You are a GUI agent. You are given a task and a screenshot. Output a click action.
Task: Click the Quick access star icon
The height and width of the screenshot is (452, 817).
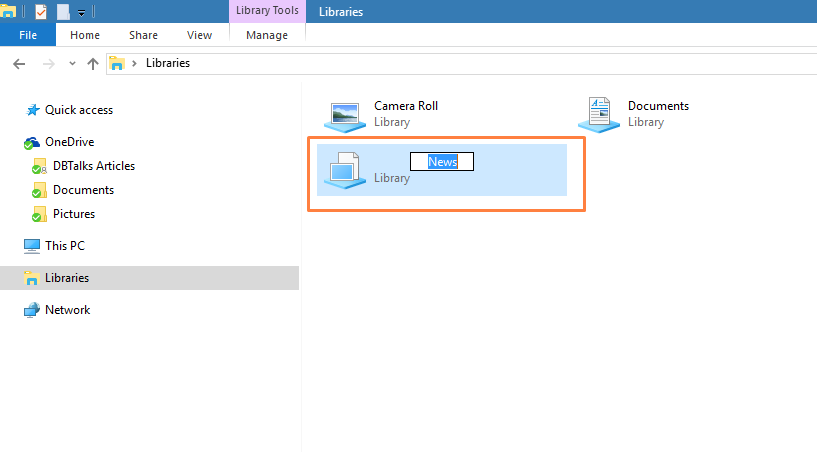click(x=33, y=110)
